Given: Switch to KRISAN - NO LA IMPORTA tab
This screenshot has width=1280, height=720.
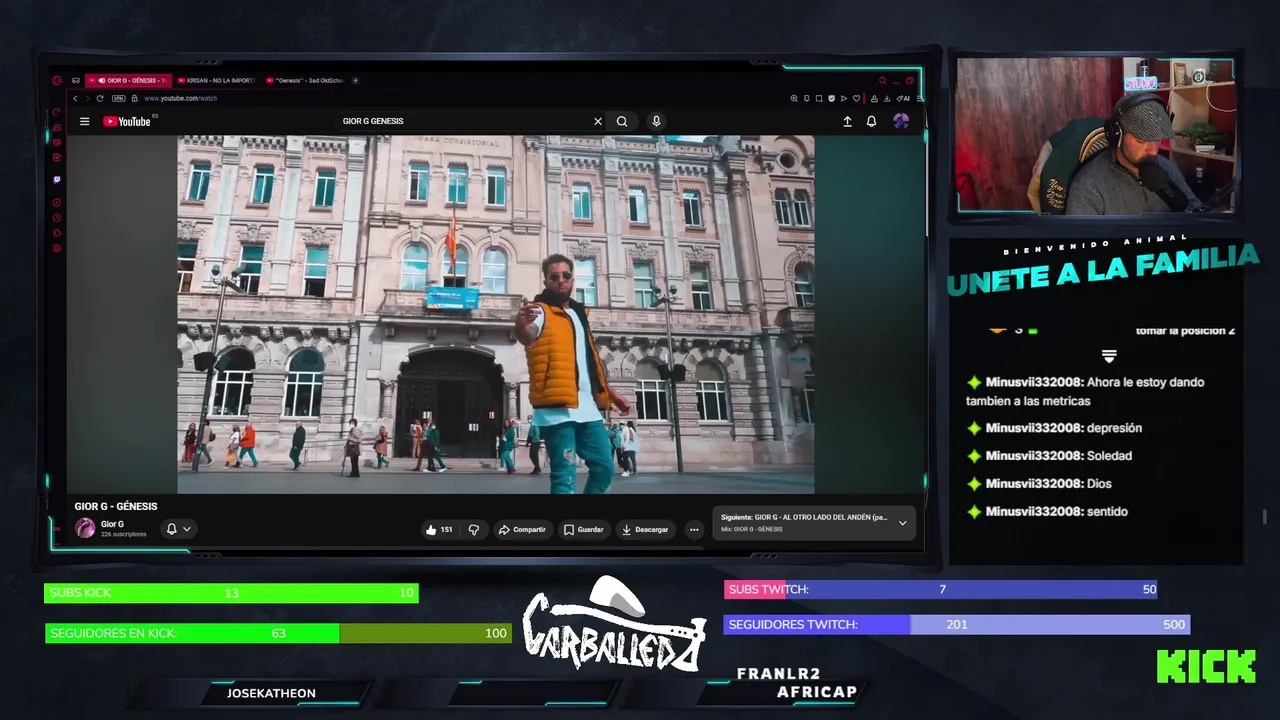Looking at the screenshot, I should [x=216, y=80].
